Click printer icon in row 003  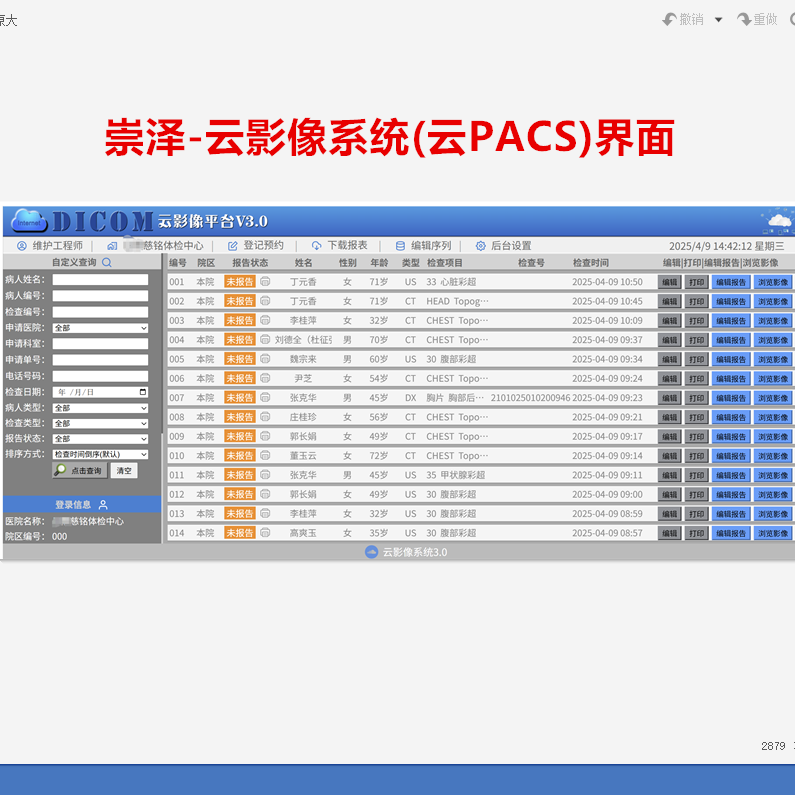265,320
